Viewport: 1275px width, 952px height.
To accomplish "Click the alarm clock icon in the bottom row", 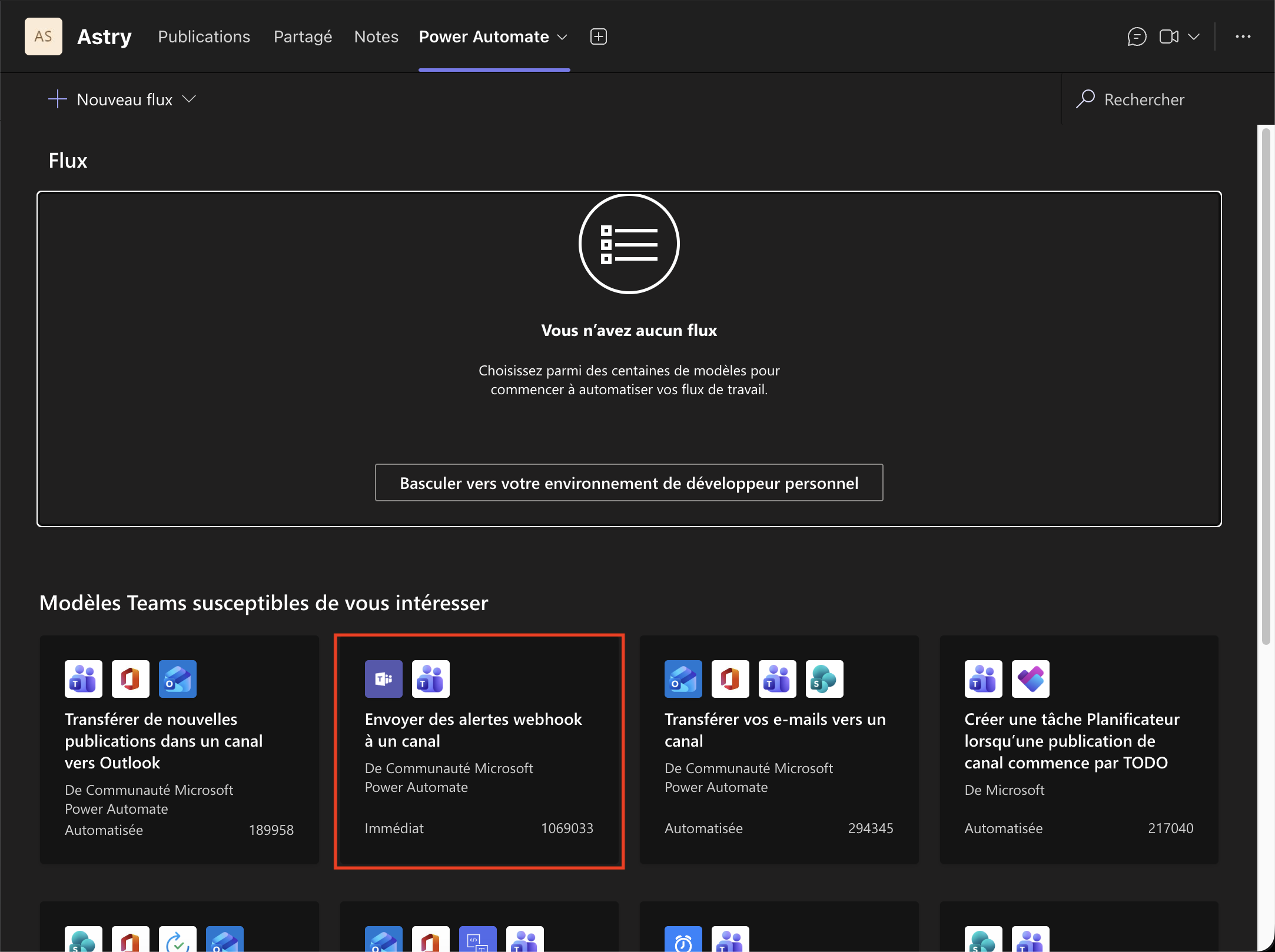I will 683,940.
